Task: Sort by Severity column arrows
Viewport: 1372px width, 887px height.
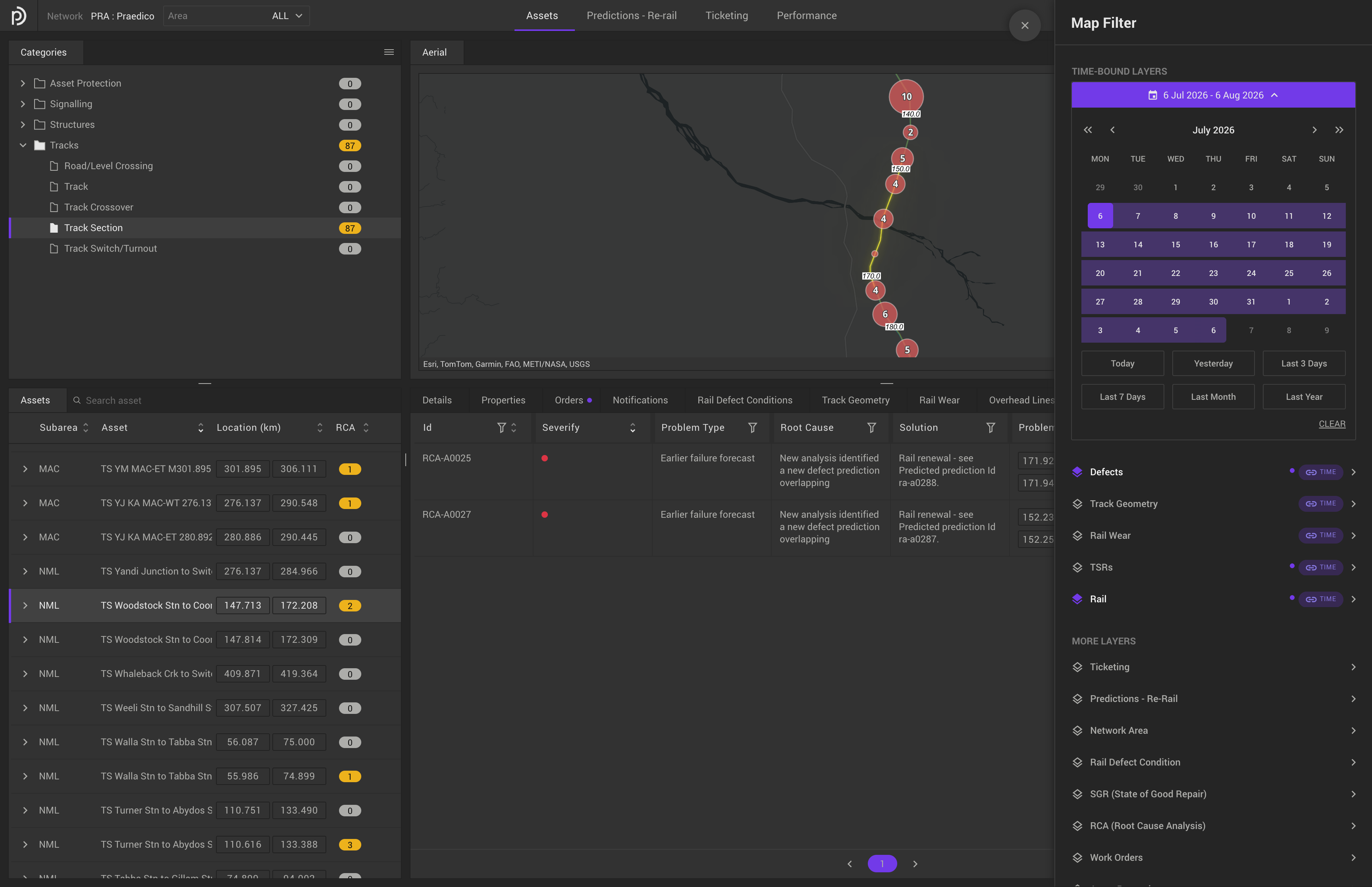Action: [633, 427]
